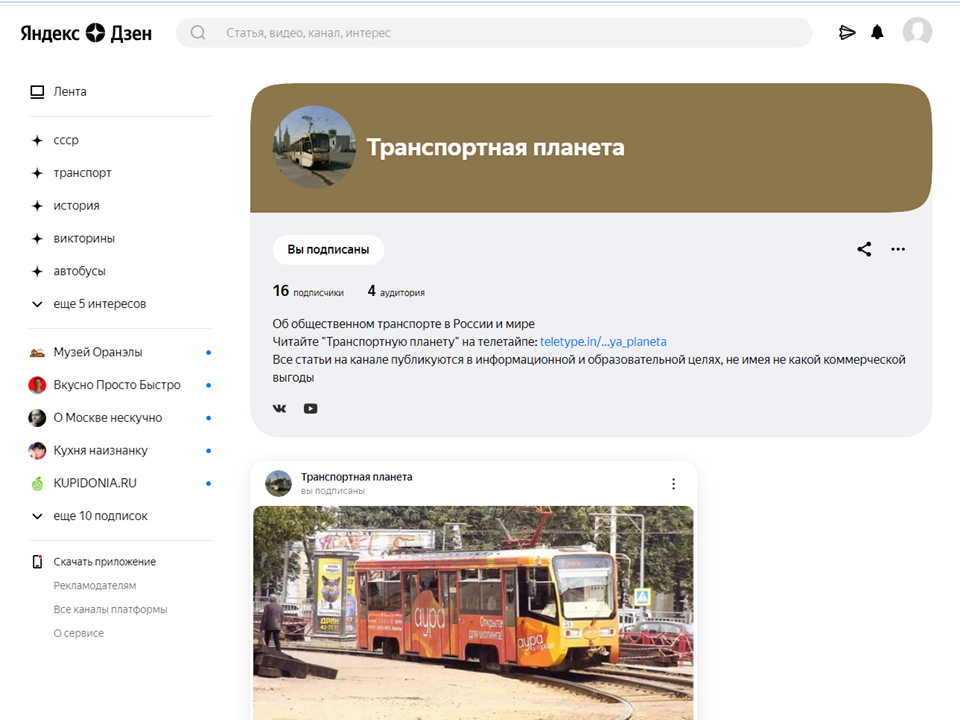Click Транспортная планета channel header avatar

point(314,147)
